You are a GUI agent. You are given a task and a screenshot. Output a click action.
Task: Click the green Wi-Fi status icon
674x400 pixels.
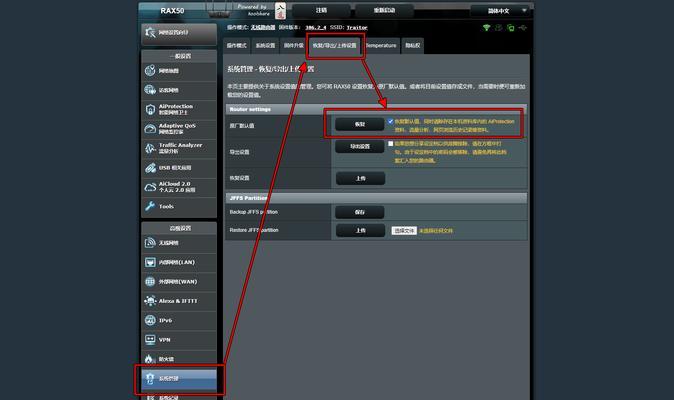pos(486,27)
